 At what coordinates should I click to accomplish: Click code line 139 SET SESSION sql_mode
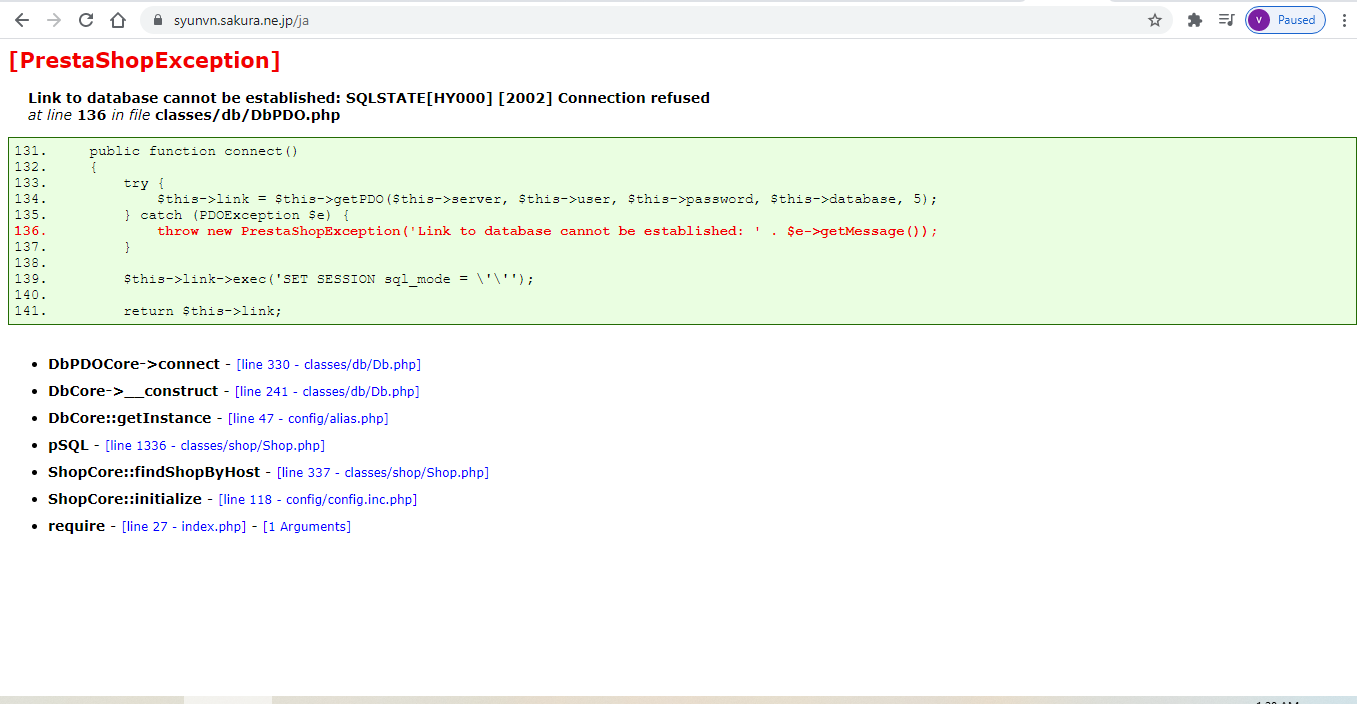329,279
